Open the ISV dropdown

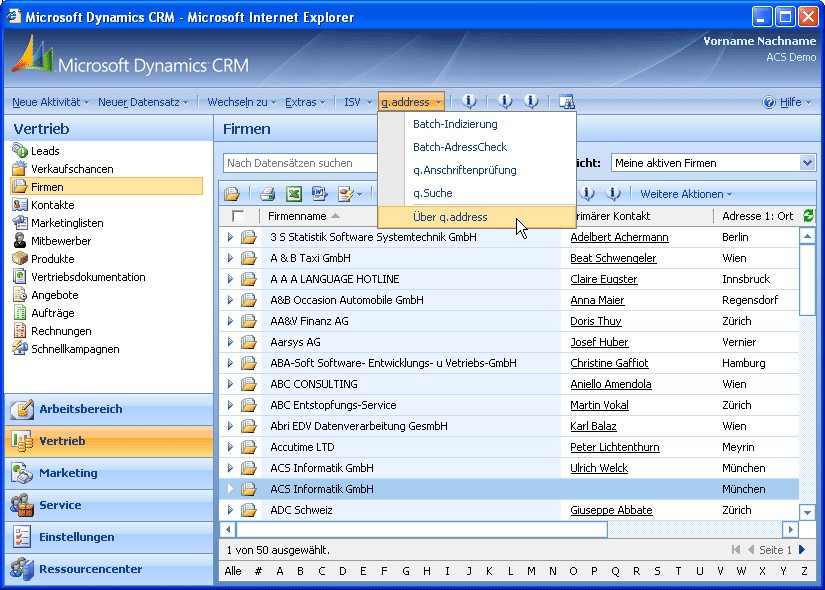(358, 102)
